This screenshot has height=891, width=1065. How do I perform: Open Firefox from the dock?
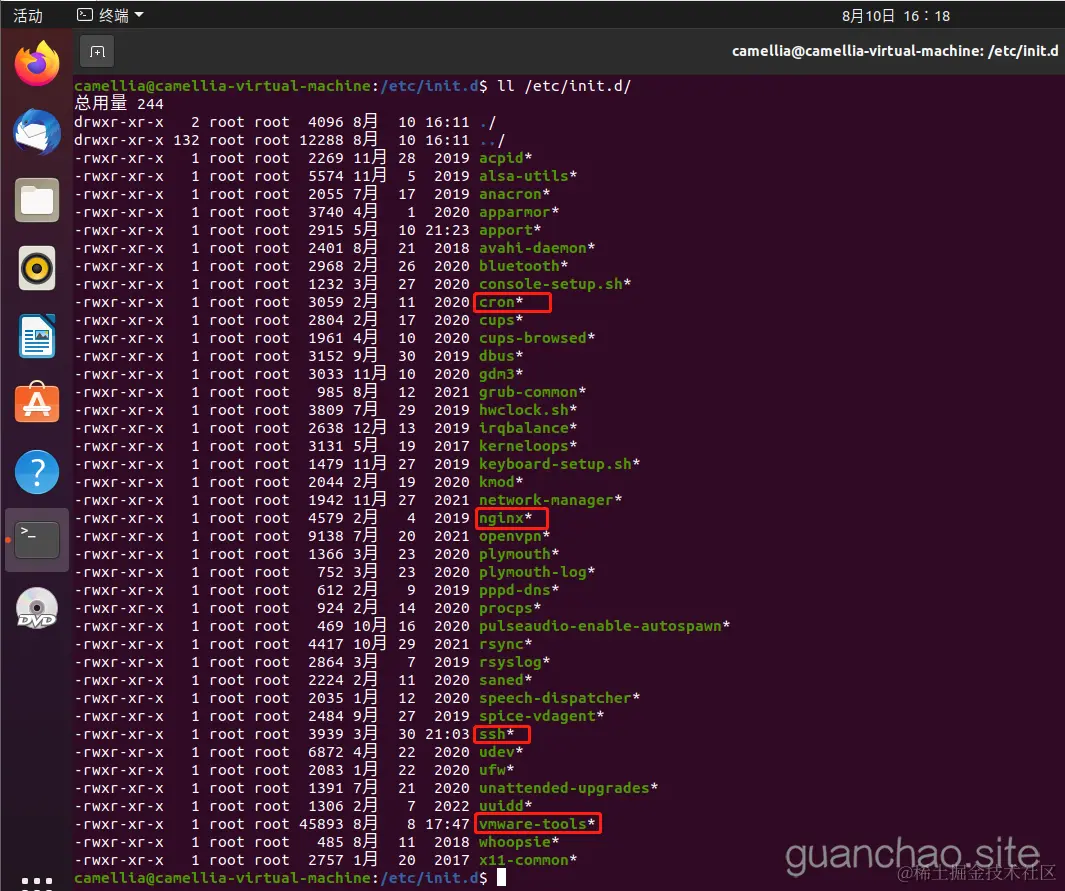(x=37, y=63)
